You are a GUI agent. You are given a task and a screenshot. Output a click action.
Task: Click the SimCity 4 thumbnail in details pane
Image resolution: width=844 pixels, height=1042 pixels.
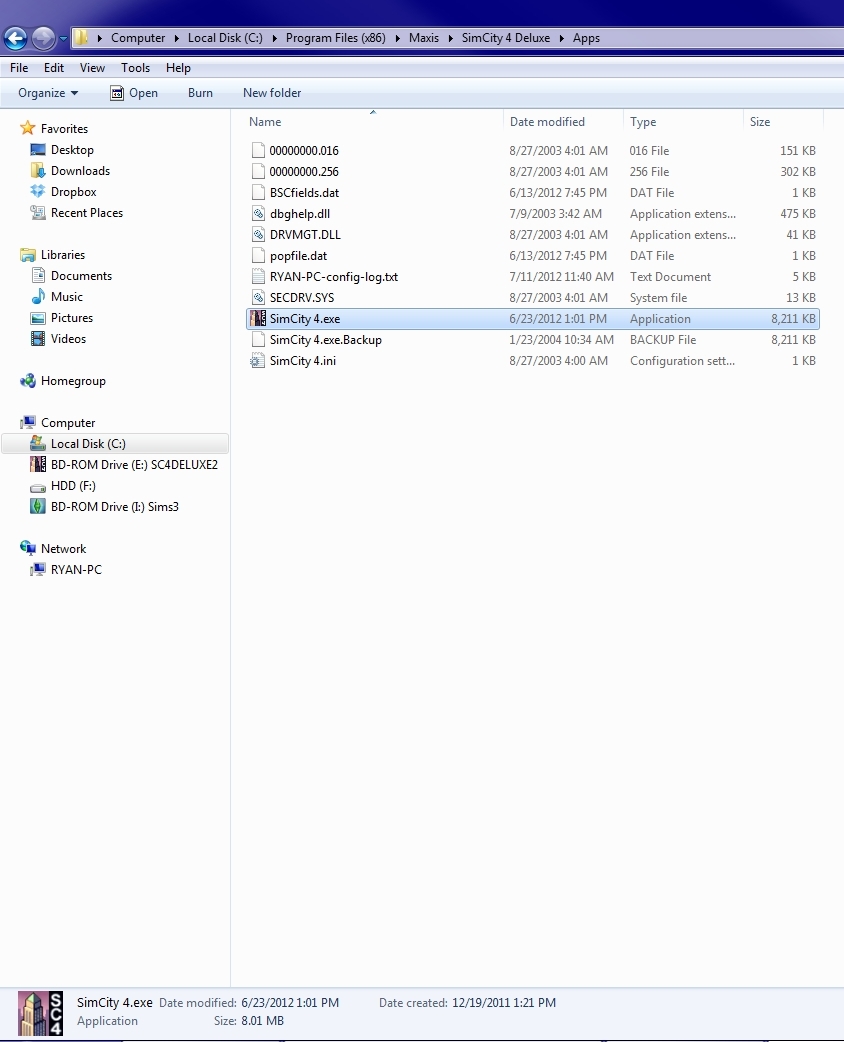point(41,1013)
